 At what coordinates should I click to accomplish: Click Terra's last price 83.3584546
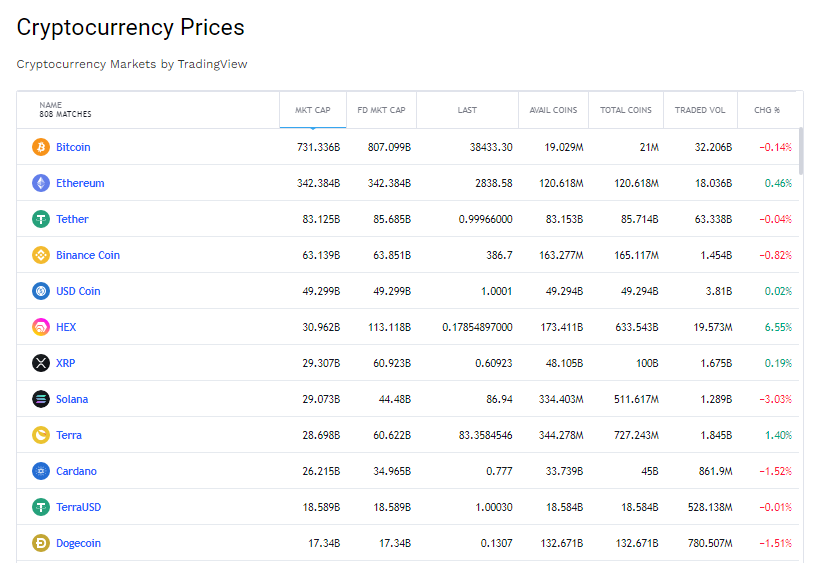[485, 435]
